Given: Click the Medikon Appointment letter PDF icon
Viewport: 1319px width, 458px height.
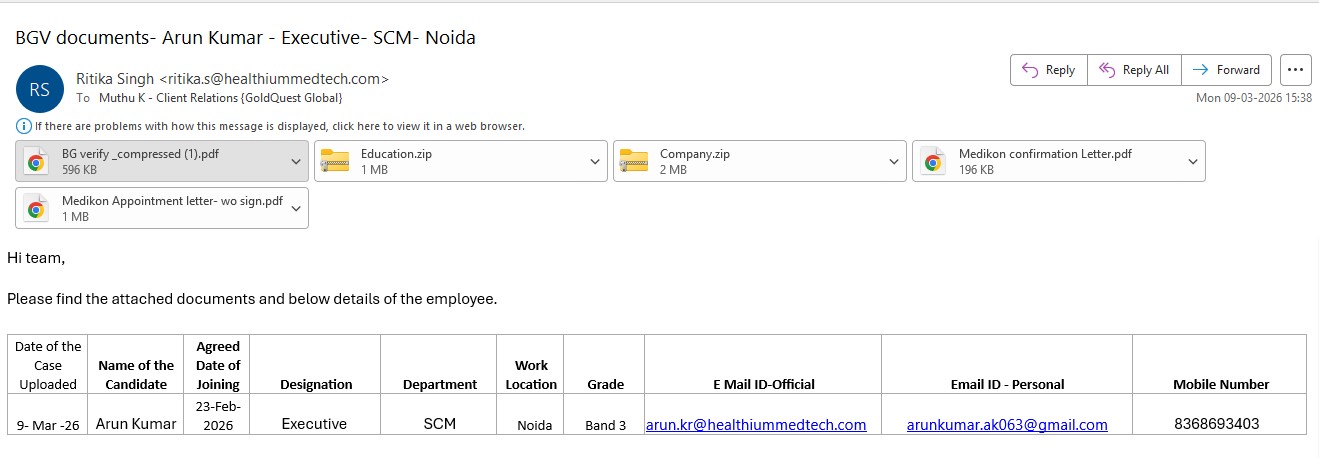Looking at the screenshot, I should [36, 209].
